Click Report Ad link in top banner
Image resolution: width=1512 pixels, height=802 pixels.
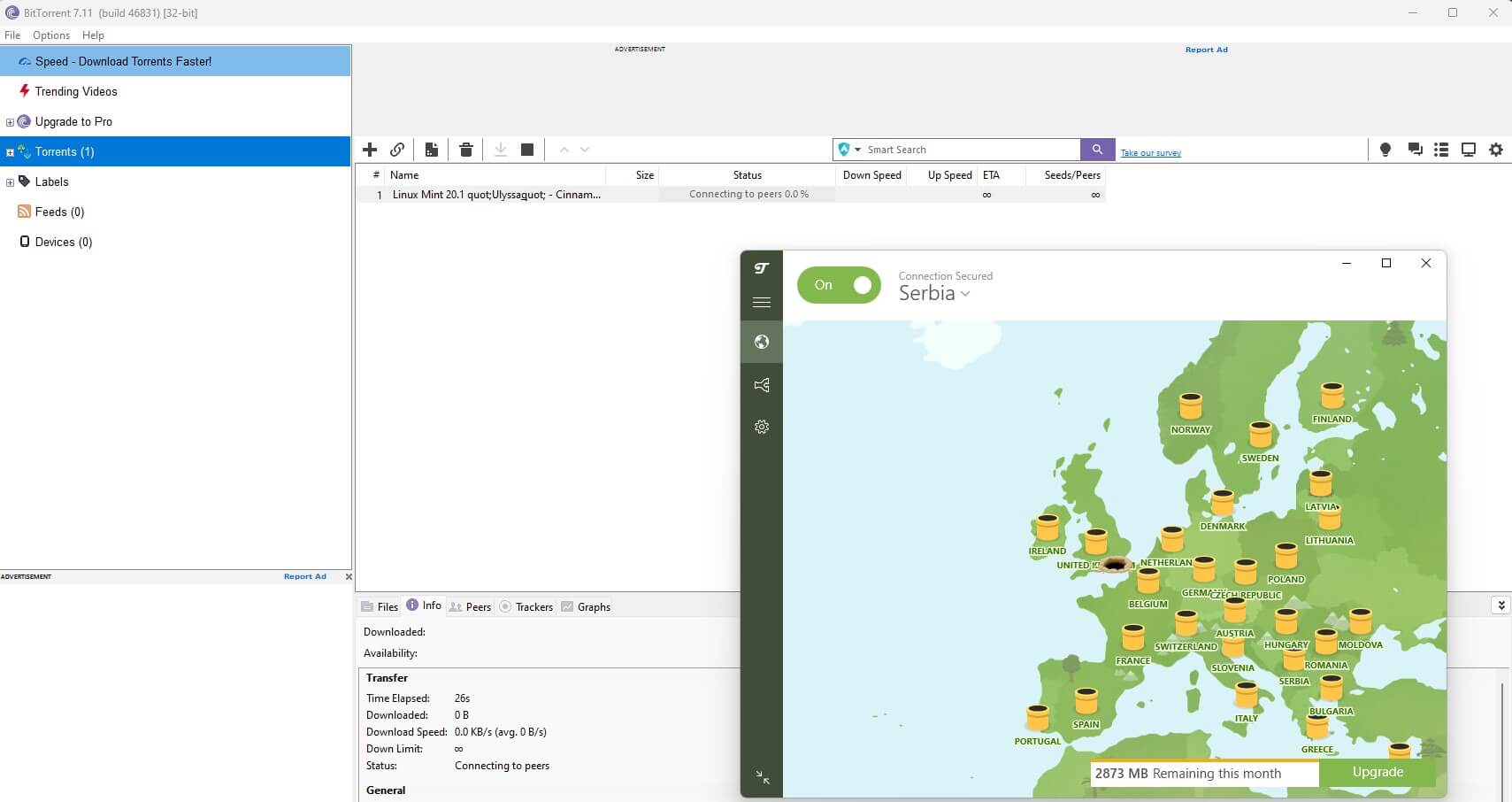pos(1206,50)
